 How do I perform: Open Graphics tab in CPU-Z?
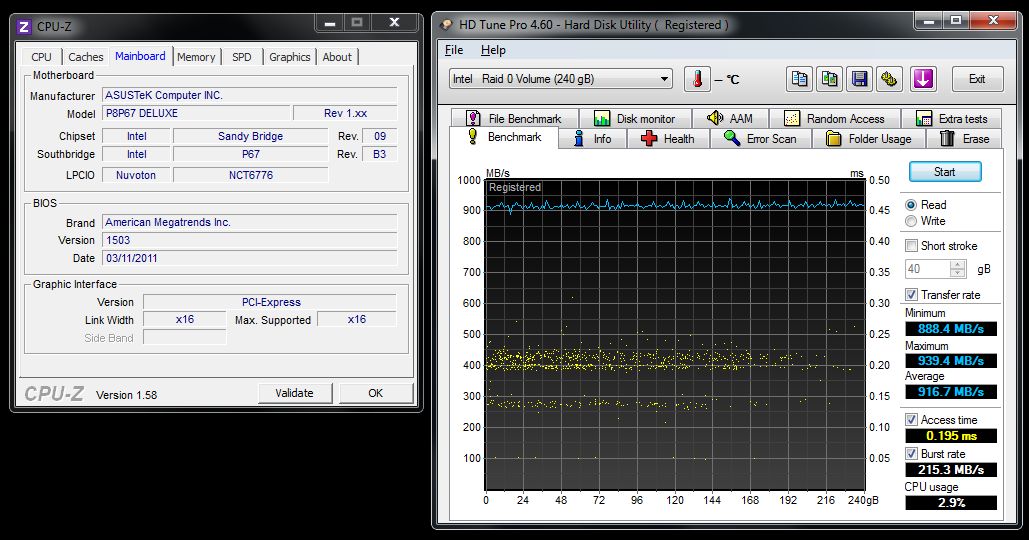[x=289, y=57]
